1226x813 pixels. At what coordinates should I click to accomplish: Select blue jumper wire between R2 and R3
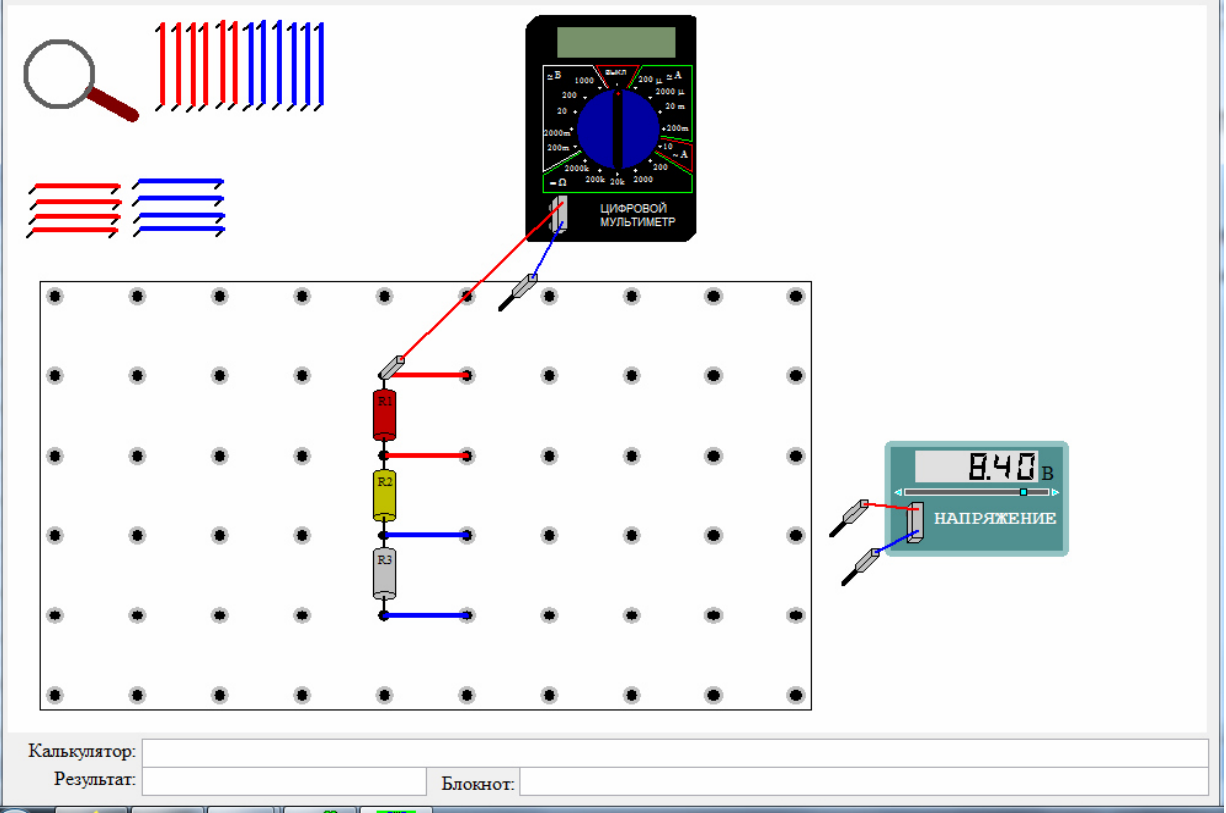(x=426, y=535)
